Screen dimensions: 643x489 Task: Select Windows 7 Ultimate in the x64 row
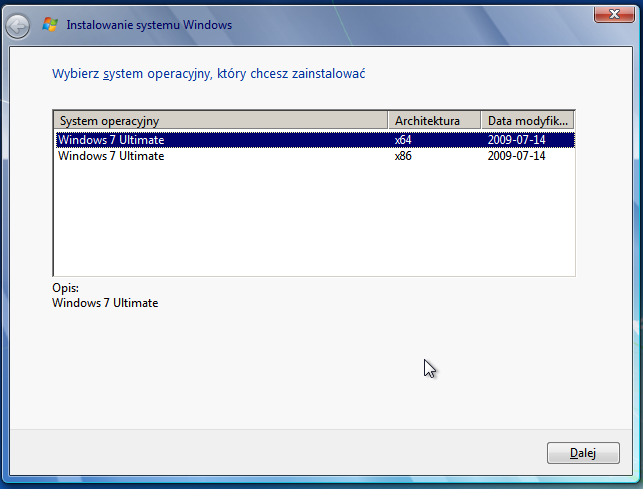[x=111, y=140]
